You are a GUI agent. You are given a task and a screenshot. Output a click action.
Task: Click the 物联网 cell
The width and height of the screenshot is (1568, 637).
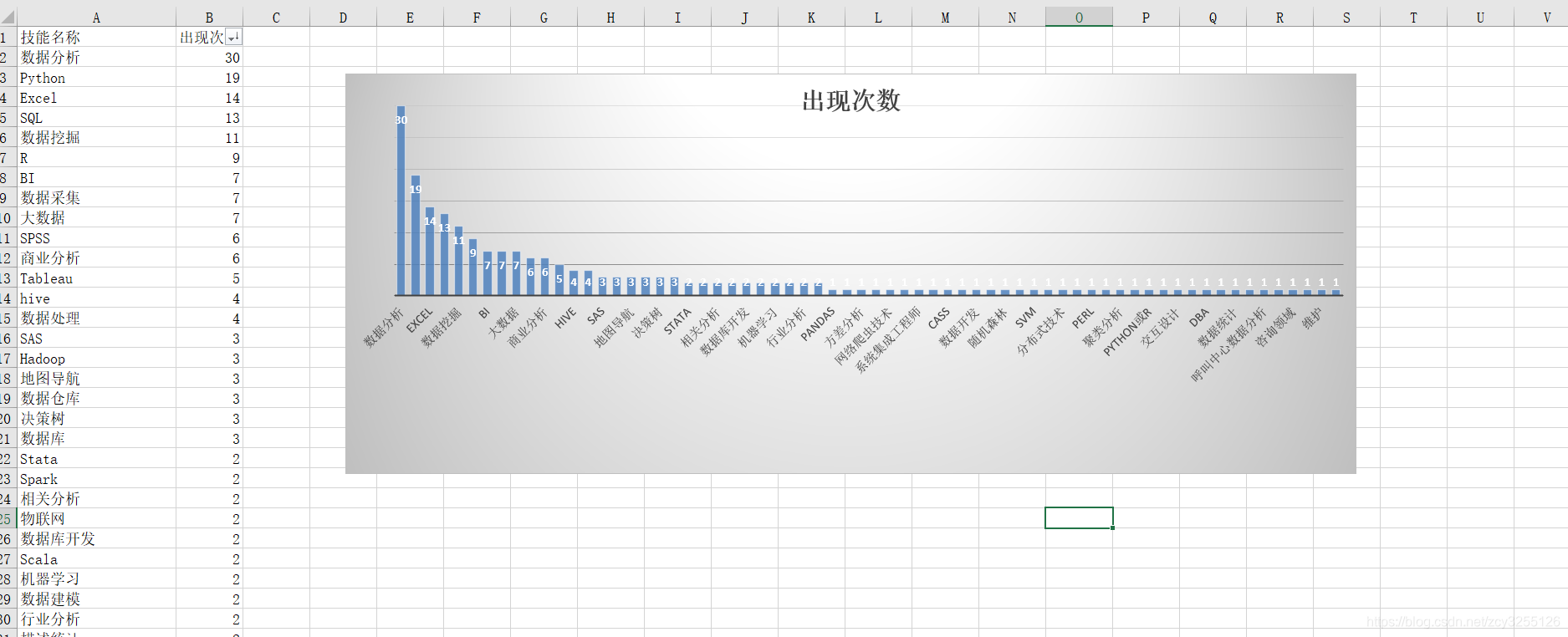96,519
